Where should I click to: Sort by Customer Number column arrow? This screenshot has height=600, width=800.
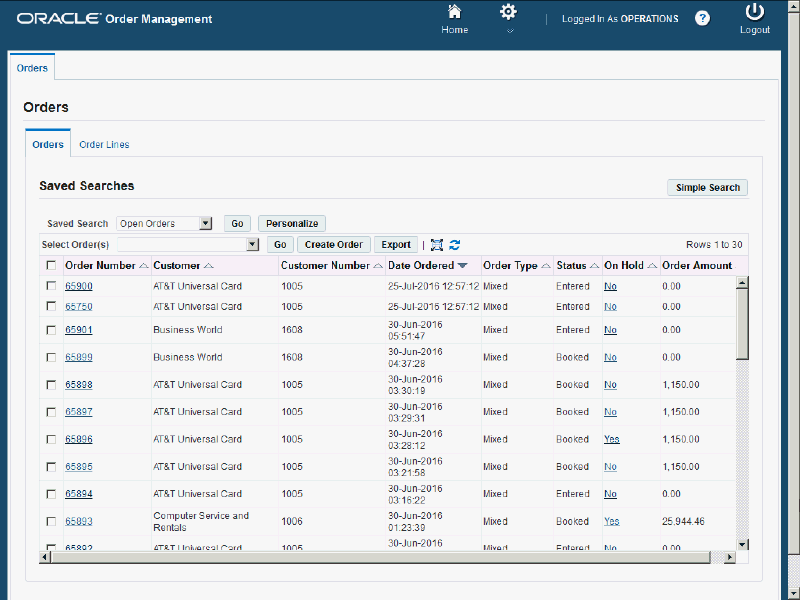[378, 266]
